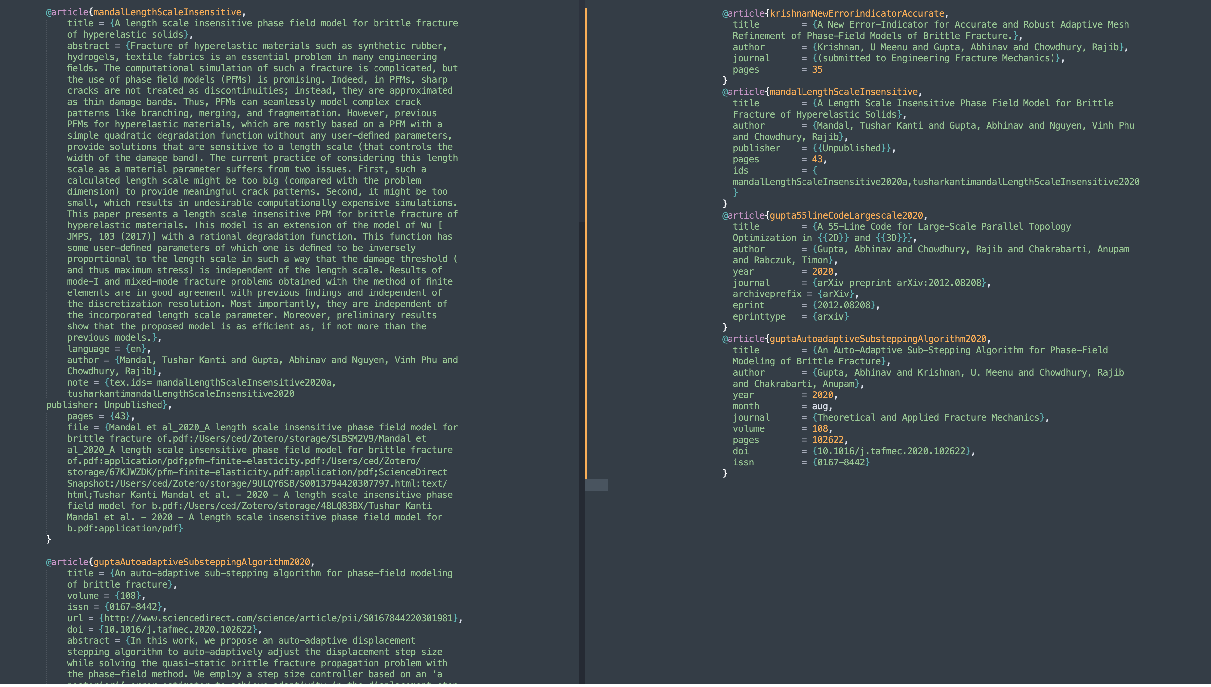This screenshot has width=1211, height=687.
Task: Click the file field in the left pane
Action: [86, 427]
